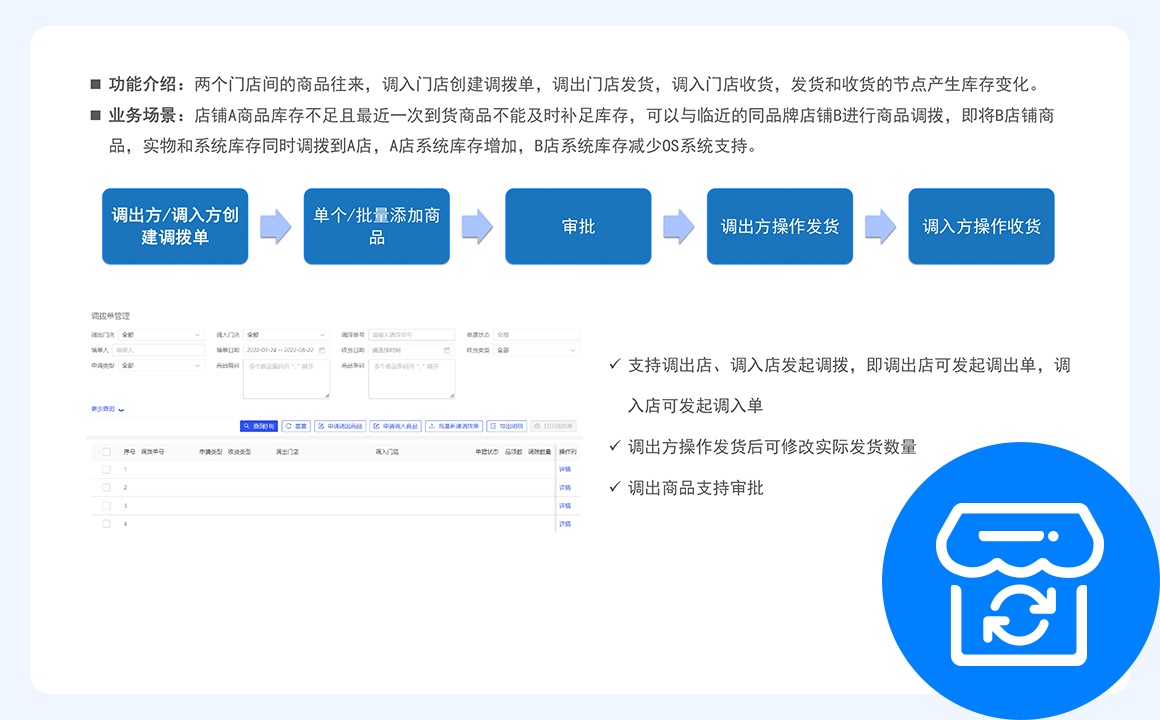Open the 调入门店 dropdown

pyautogui.click(x=285, y=334)
